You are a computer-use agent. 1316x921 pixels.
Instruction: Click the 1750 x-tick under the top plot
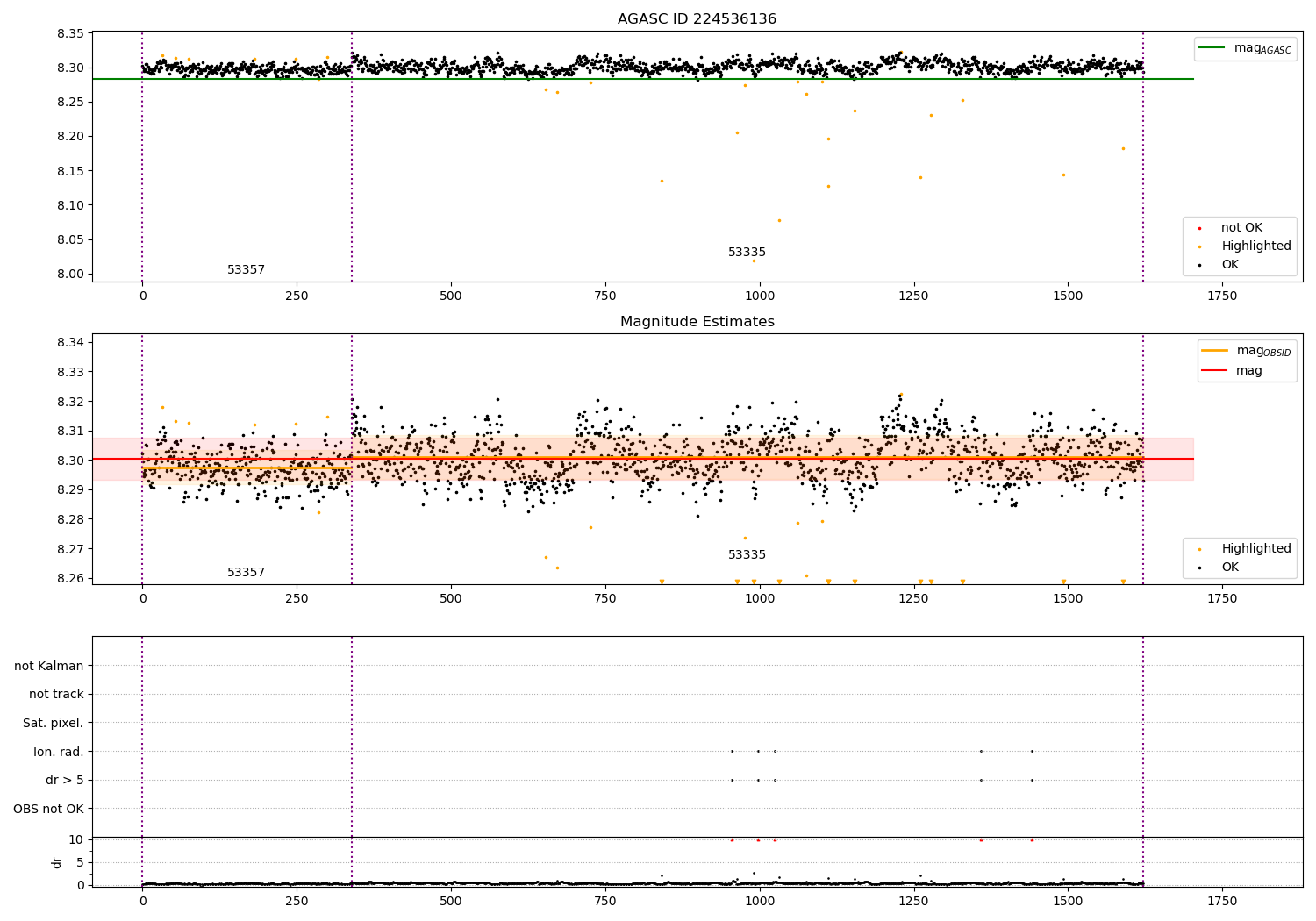[x=1222, y=296]
